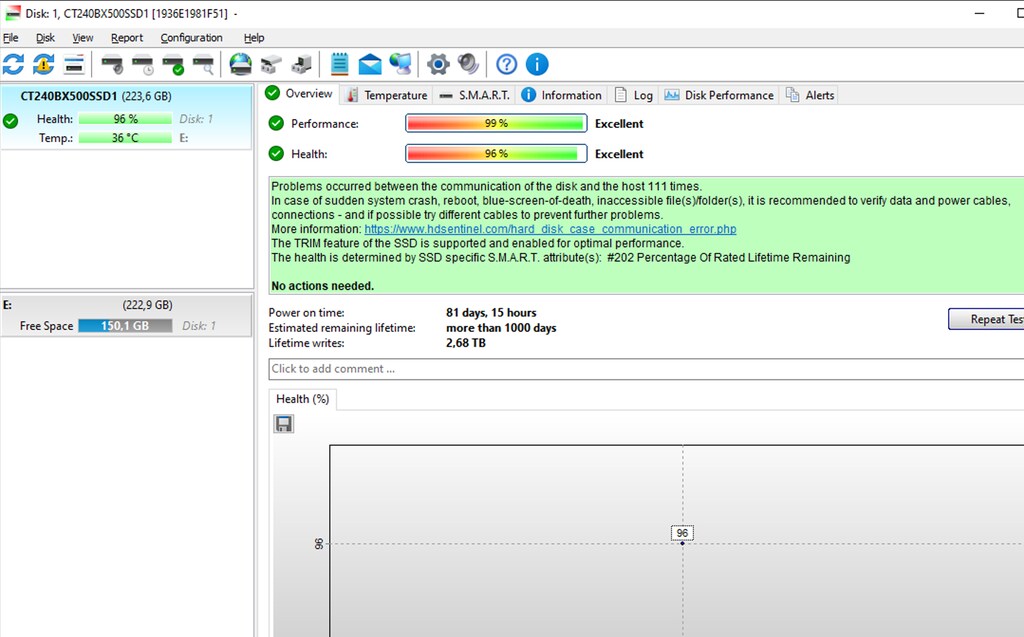
Task: Open the Configuration menu
Action: pyautogui.click(x=191, y=38)
